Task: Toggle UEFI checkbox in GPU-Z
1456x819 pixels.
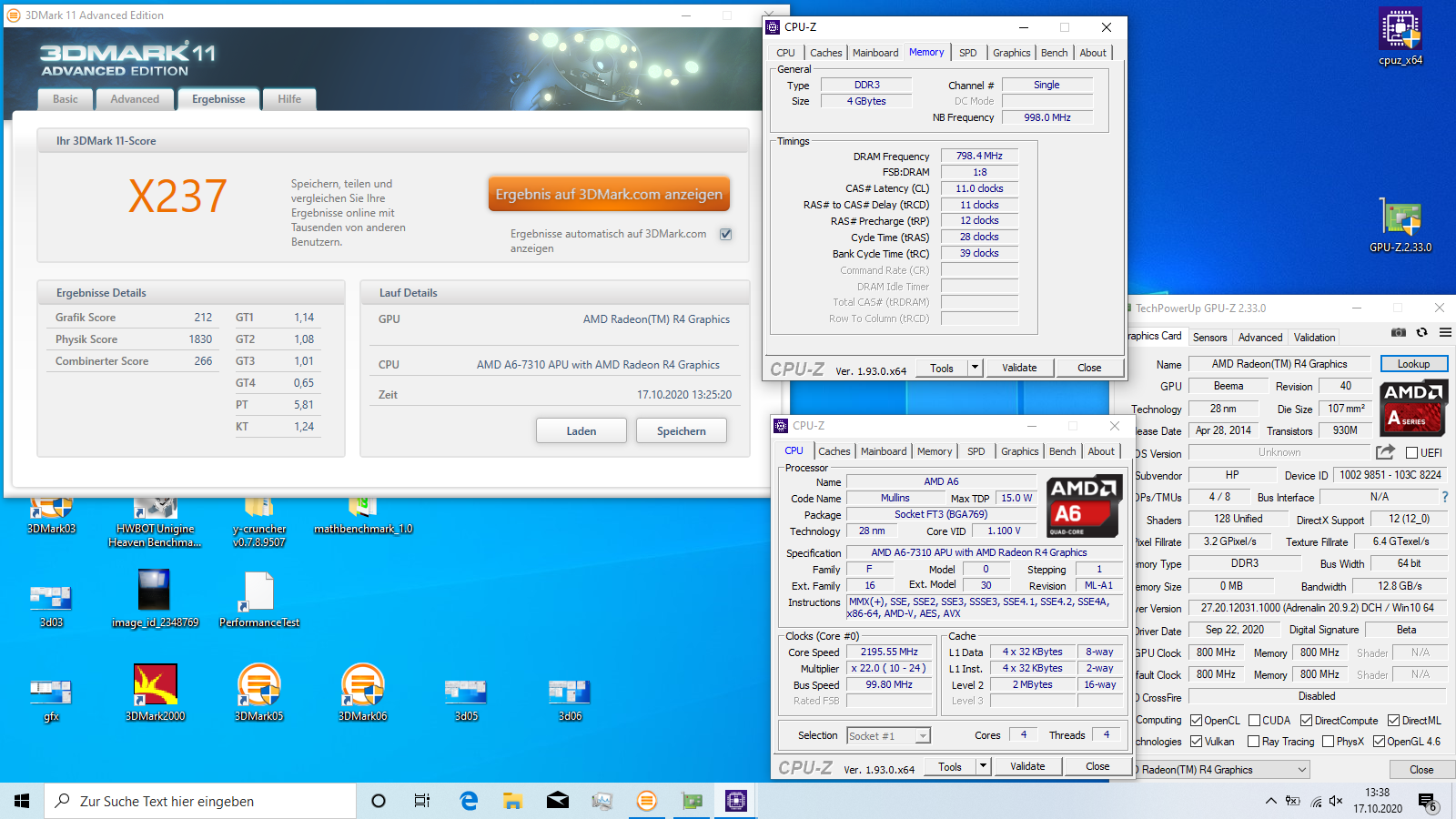Action: pyautogui.click(x=1411, y=452)
